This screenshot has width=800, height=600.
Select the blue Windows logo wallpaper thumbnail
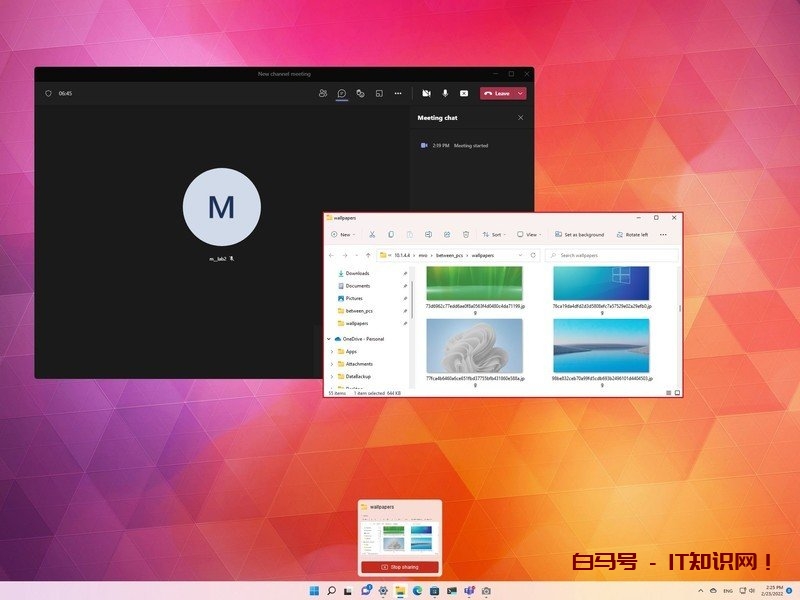[602, 283]
